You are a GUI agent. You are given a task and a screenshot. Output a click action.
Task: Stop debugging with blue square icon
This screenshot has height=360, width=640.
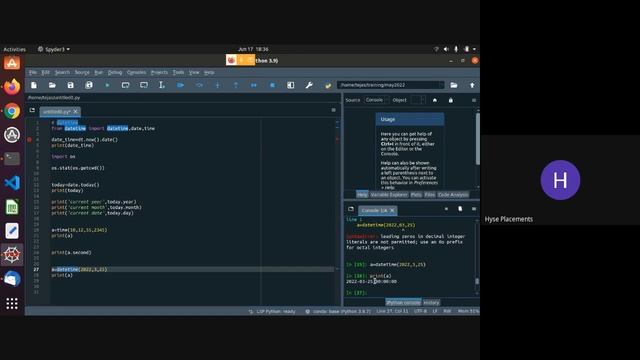(272, 85)
